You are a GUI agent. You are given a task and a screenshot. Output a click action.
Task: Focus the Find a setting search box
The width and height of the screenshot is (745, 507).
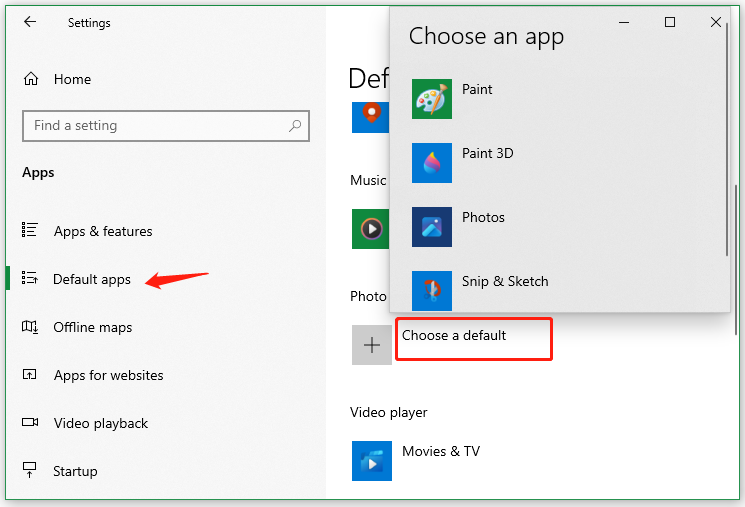166,126
